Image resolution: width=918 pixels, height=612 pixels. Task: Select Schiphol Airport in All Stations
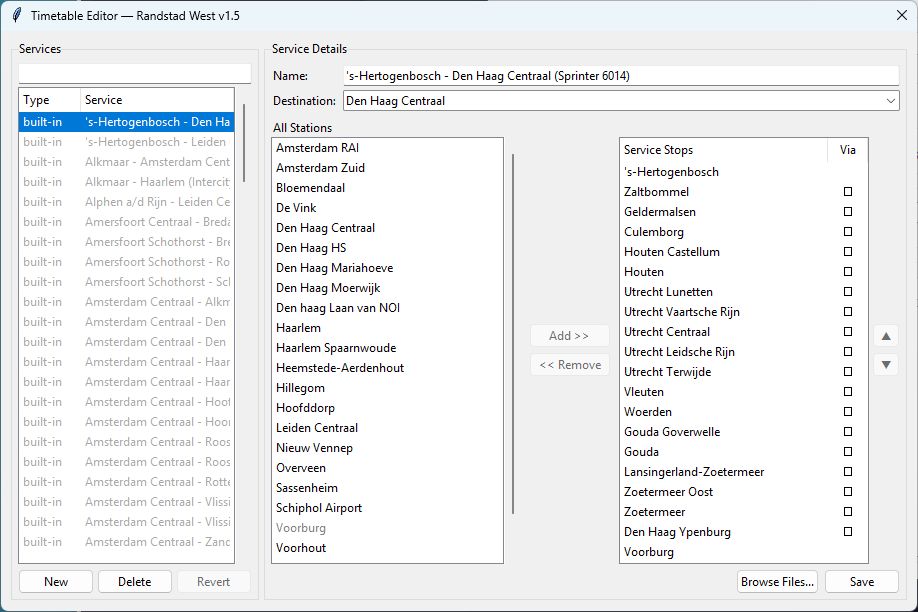point(319,508)
